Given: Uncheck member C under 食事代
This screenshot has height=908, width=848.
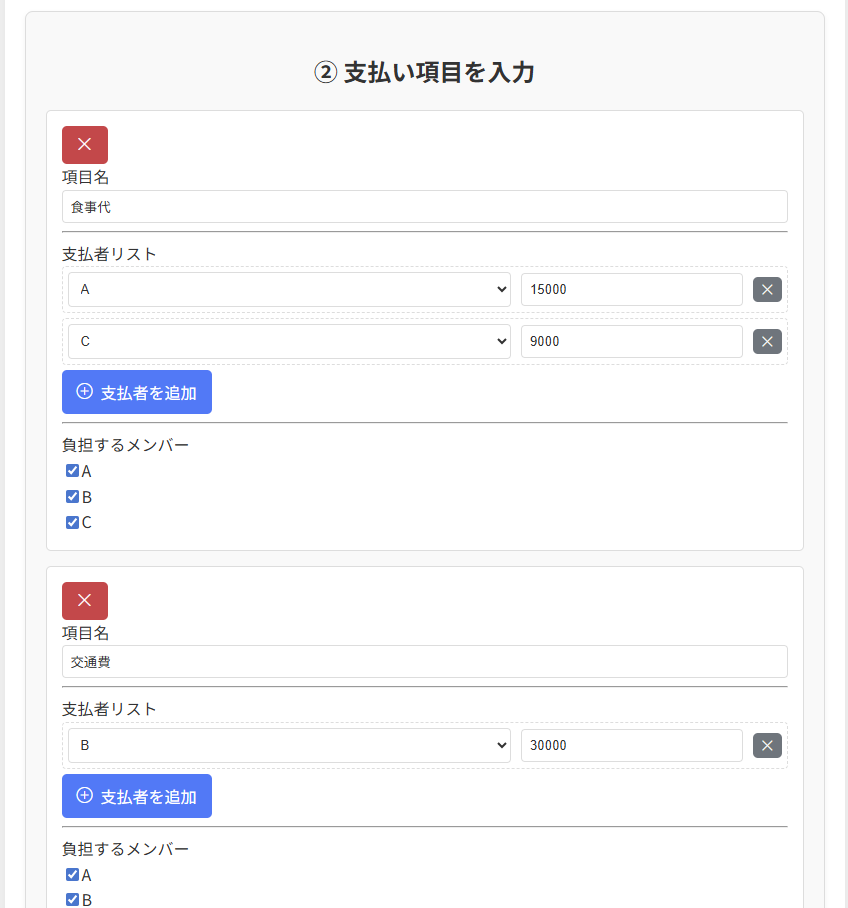Looking at the screenshot, I should click(x=72, y=522).
